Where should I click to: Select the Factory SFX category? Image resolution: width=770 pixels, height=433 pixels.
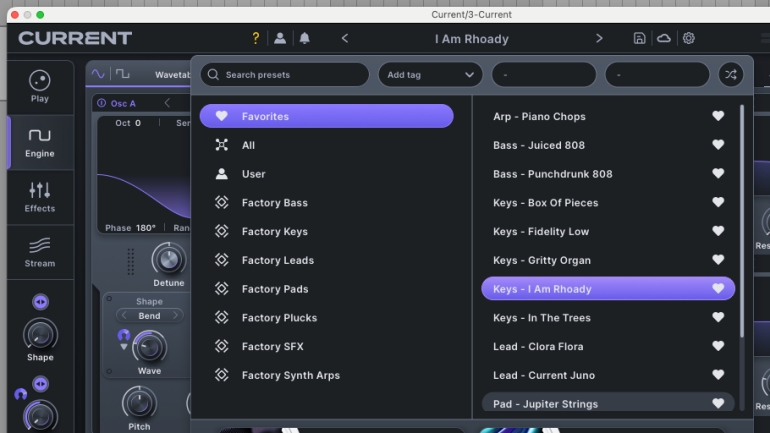[x=327, y=347]
